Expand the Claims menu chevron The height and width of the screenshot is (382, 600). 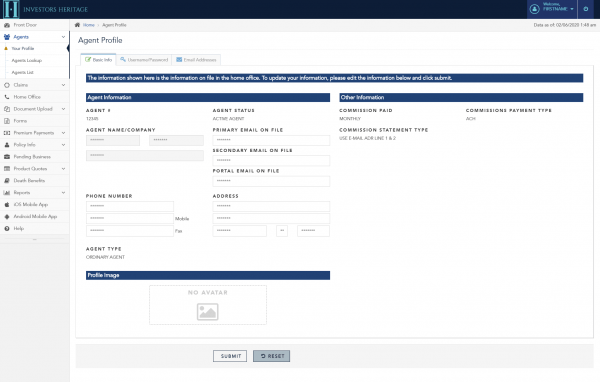pyautogui.click(x=63, y=85)
